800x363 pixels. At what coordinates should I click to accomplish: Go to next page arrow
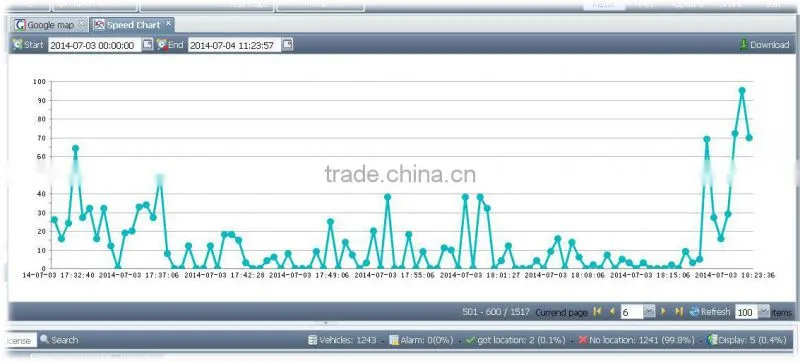(x=663, y=311)
